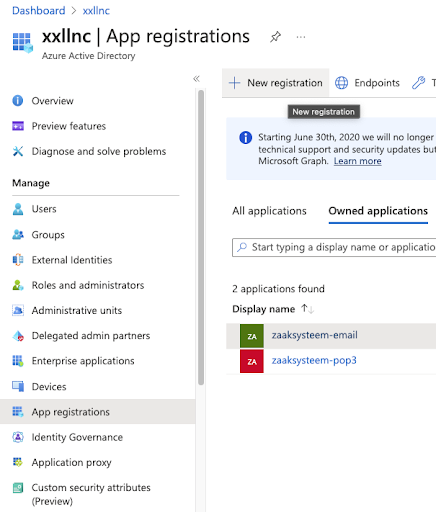
Task: Select App registrations in the sidebar
Action: coord(97,412)
